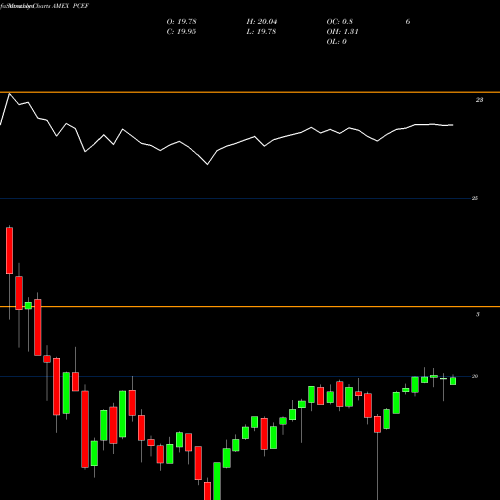Click the tall first red candlestick

(x=10, y=251)
